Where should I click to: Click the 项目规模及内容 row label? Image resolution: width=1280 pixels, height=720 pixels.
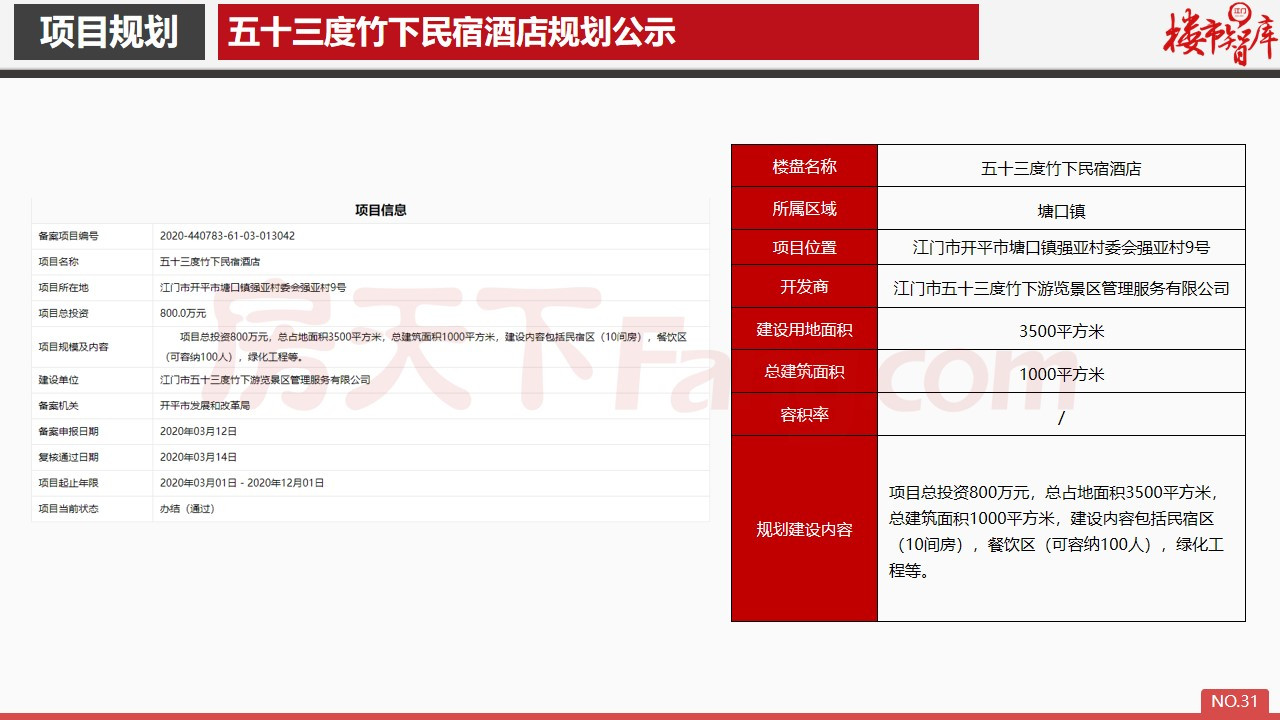pos(73,346)
